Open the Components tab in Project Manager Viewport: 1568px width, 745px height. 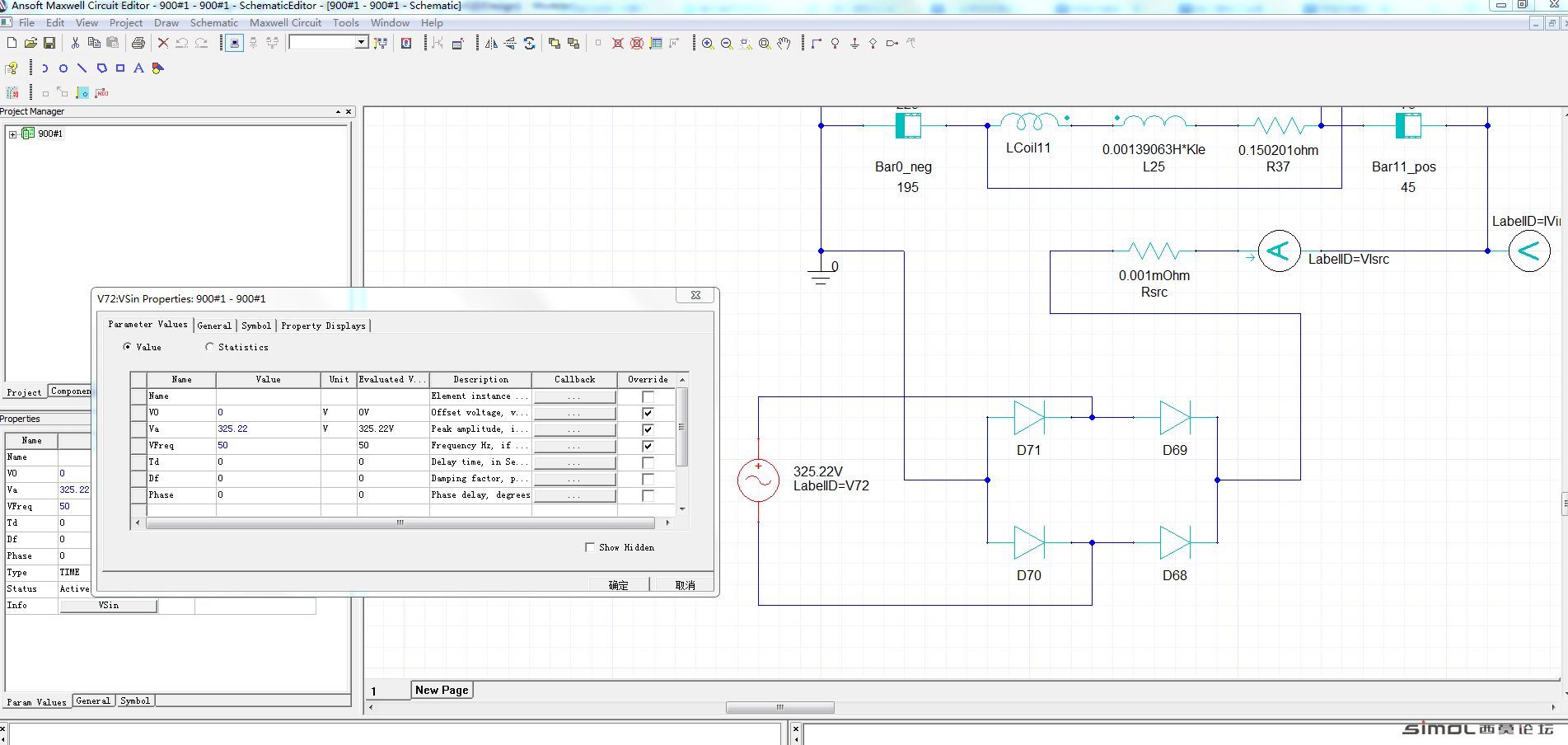coord(70,391)
